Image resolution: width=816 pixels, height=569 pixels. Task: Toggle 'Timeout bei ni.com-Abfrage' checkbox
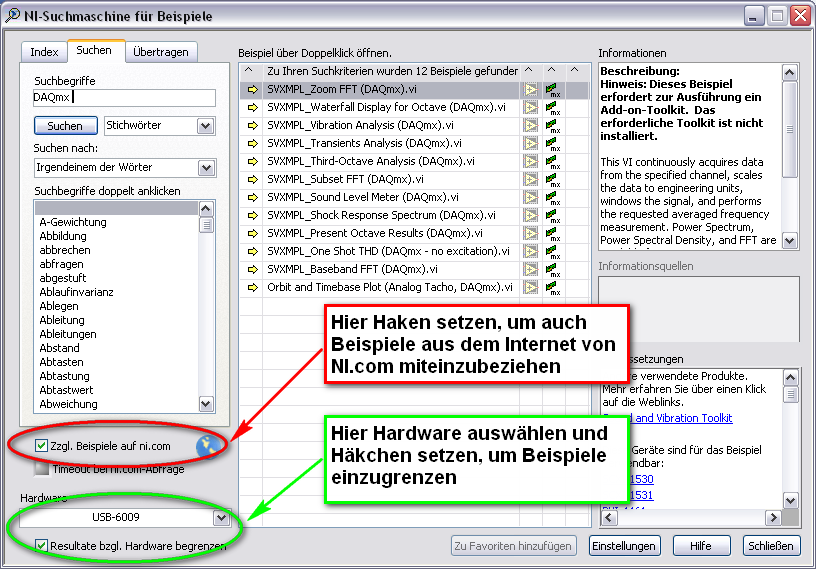41,469
